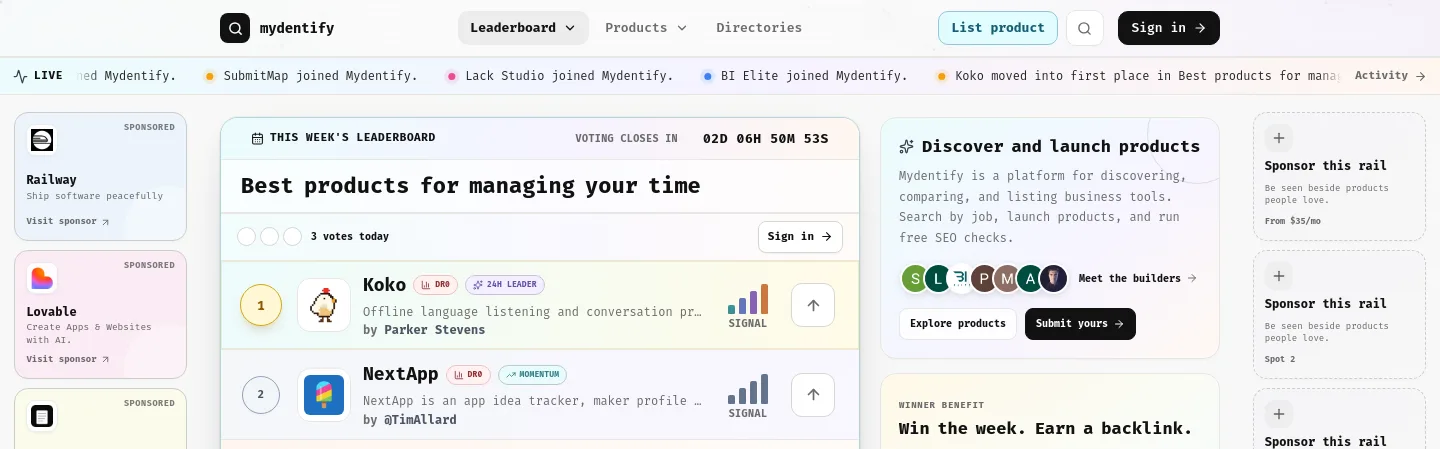Expand the Products dropdown menu
The image size is (1440, 449).
click(646, 28)
